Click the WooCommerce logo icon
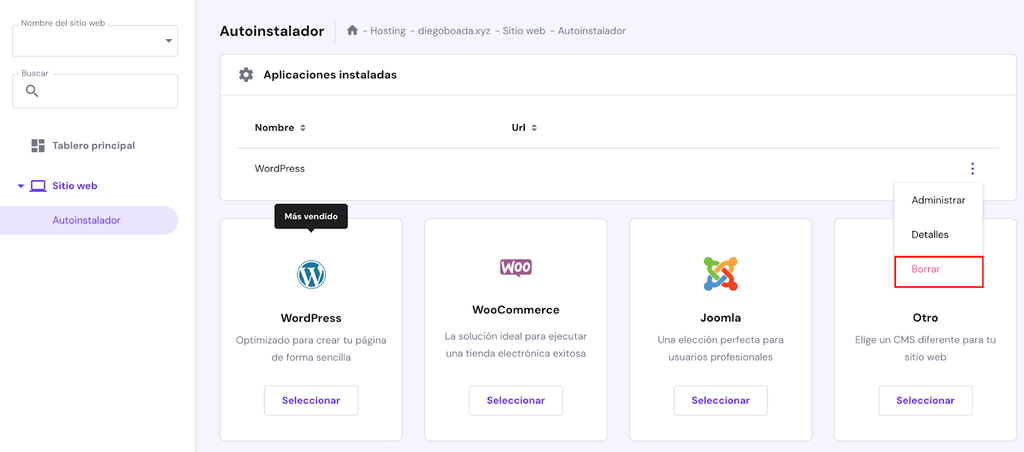 (516, 268)
